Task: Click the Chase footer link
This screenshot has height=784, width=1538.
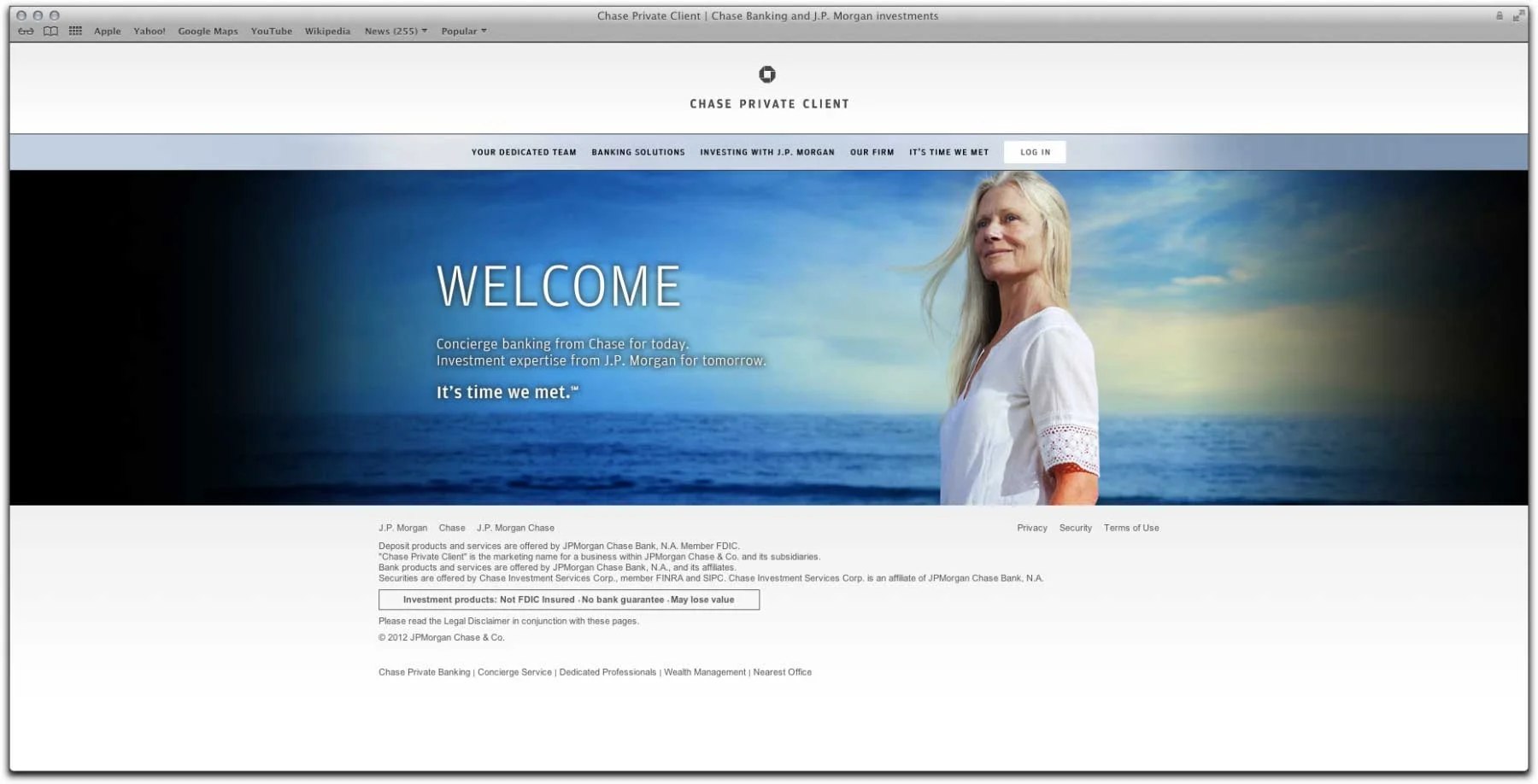Action: click(x=452, y=528)
